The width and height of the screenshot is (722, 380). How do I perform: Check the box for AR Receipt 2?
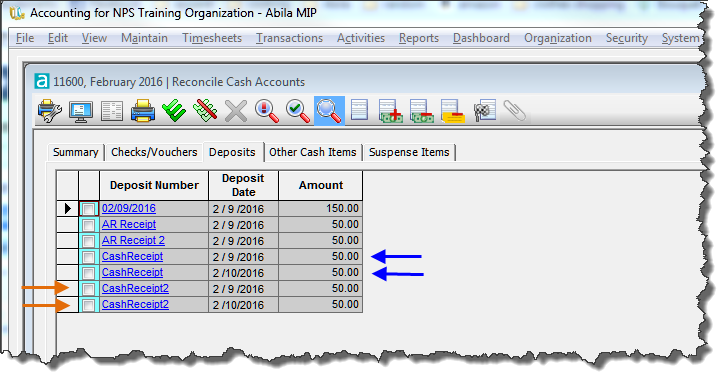(x=89, y=241)
